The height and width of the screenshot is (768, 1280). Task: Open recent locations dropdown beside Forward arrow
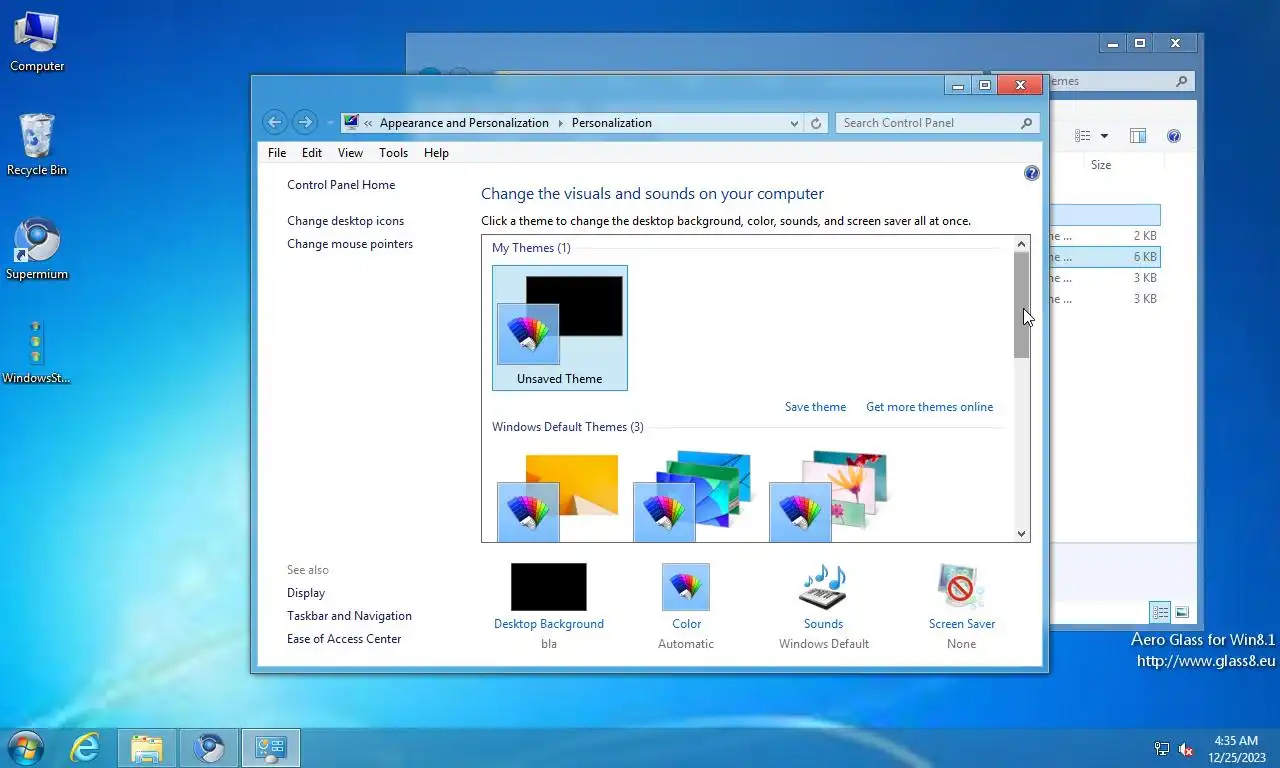coord(331,123)
